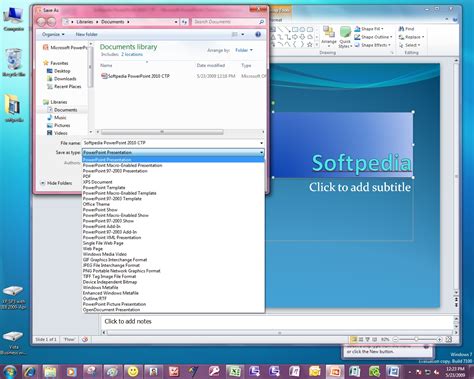The image size is (474, 379).
Task: Click zoom out minus button
Action: pos(395,339)
